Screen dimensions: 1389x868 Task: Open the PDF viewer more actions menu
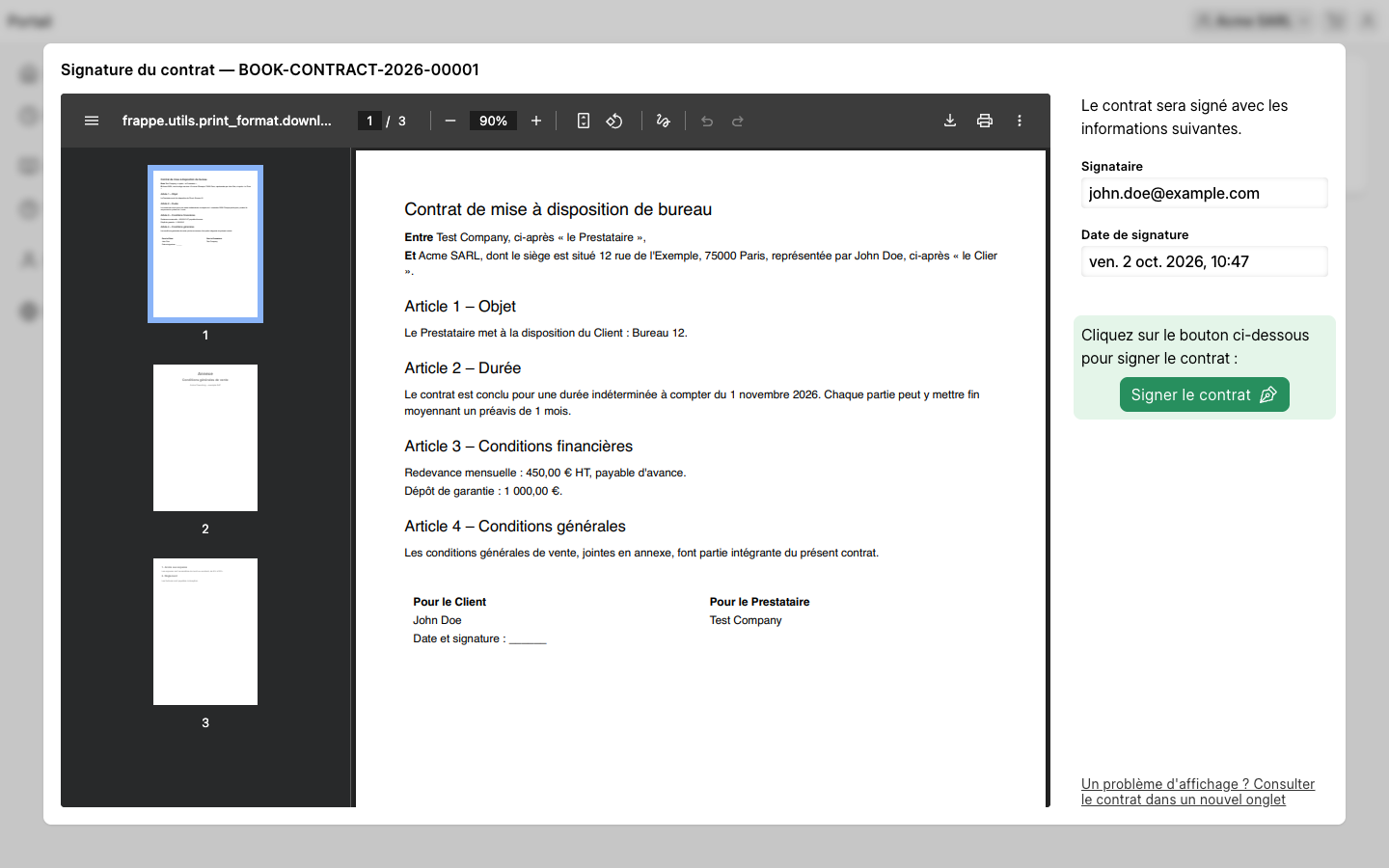coord(1020,121)
